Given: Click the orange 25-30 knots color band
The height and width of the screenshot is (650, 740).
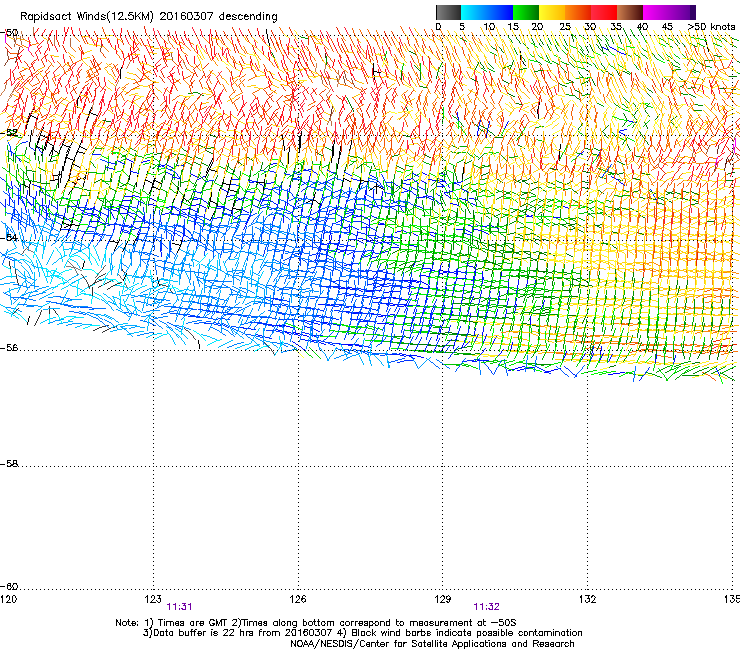Looking at the screenshot, I should point(578,12).
